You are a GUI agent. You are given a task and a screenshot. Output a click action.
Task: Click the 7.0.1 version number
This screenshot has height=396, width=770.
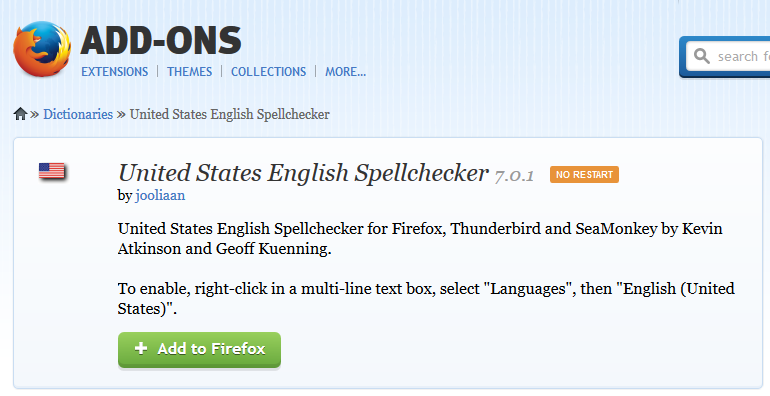click(514, 175)
